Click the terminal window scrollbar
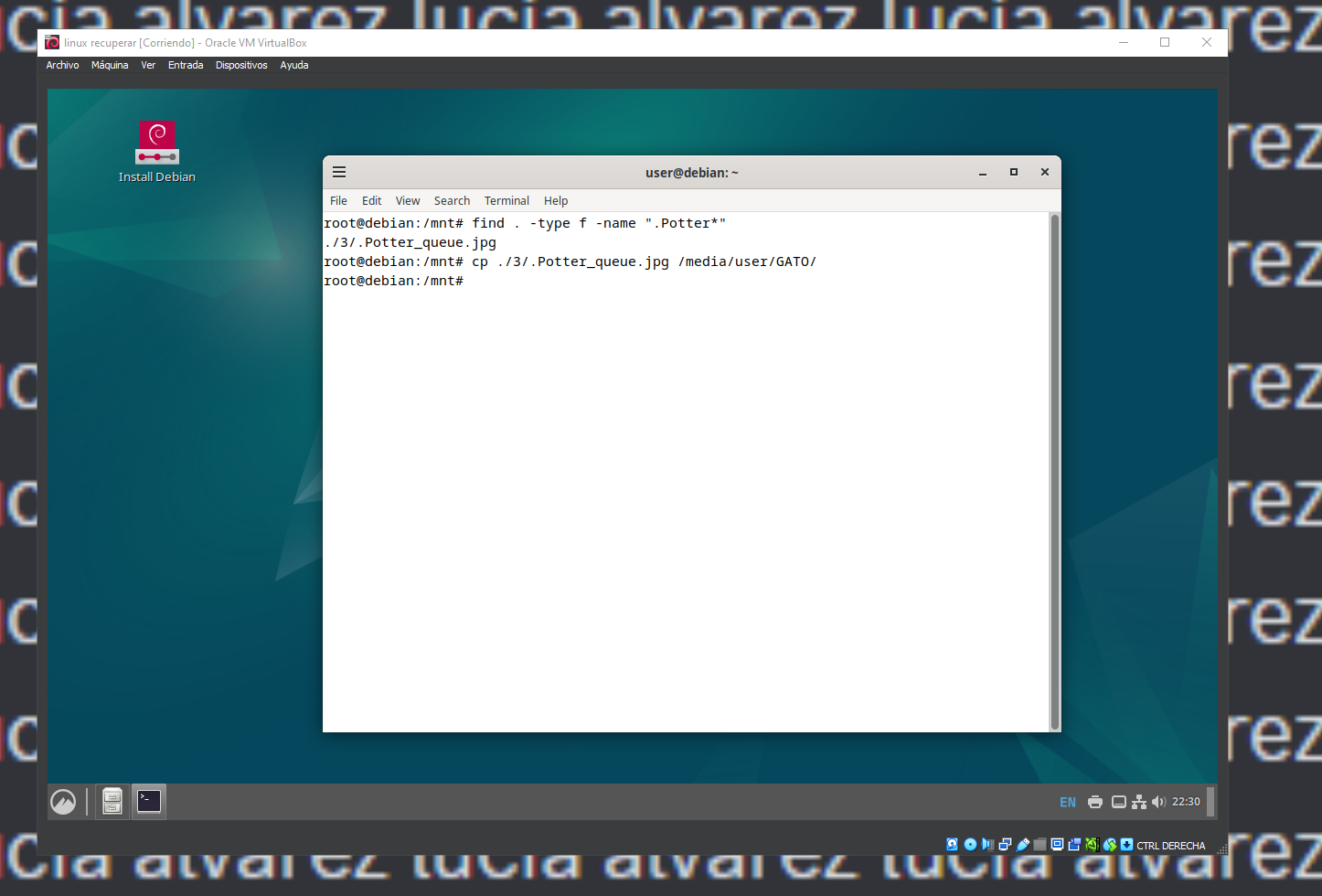 click(x=1055, y=457)
